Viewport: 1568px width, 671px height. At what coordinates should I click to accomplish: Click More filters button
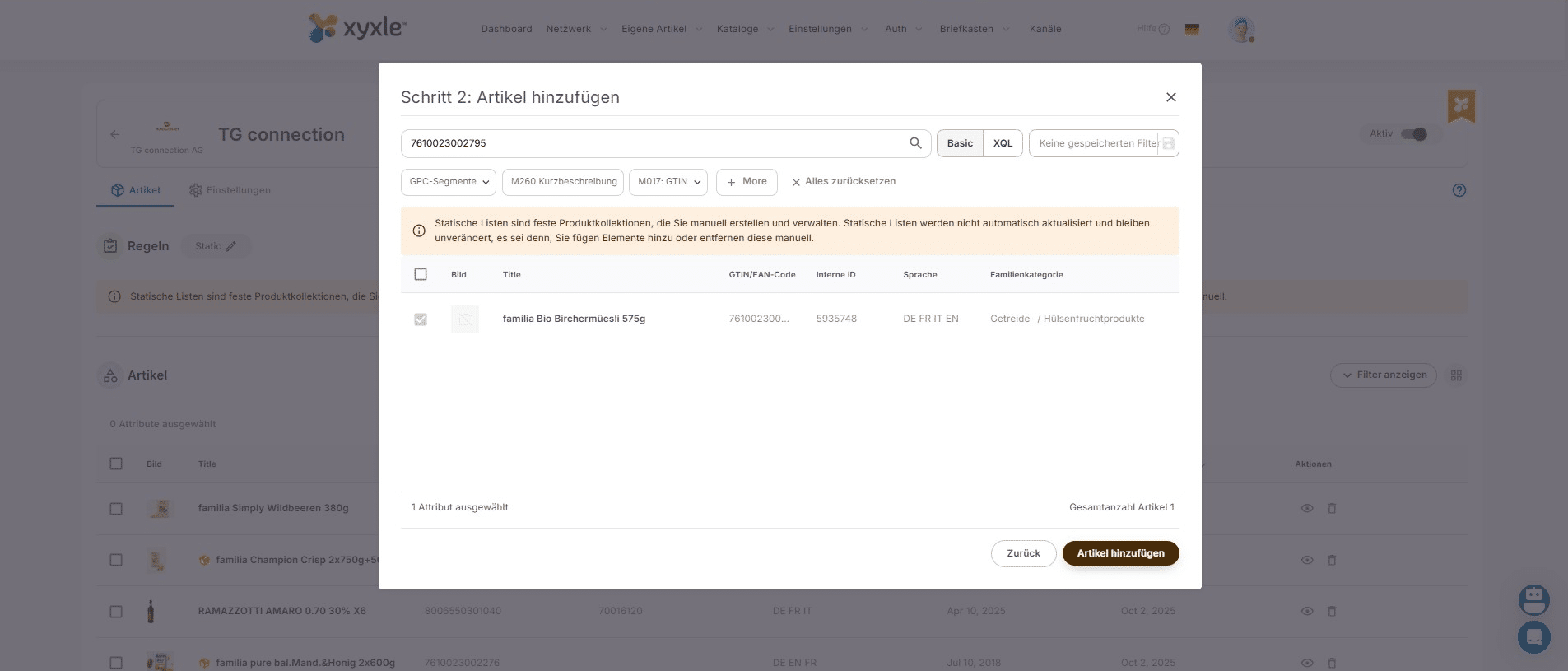click(x=747, y=182)
